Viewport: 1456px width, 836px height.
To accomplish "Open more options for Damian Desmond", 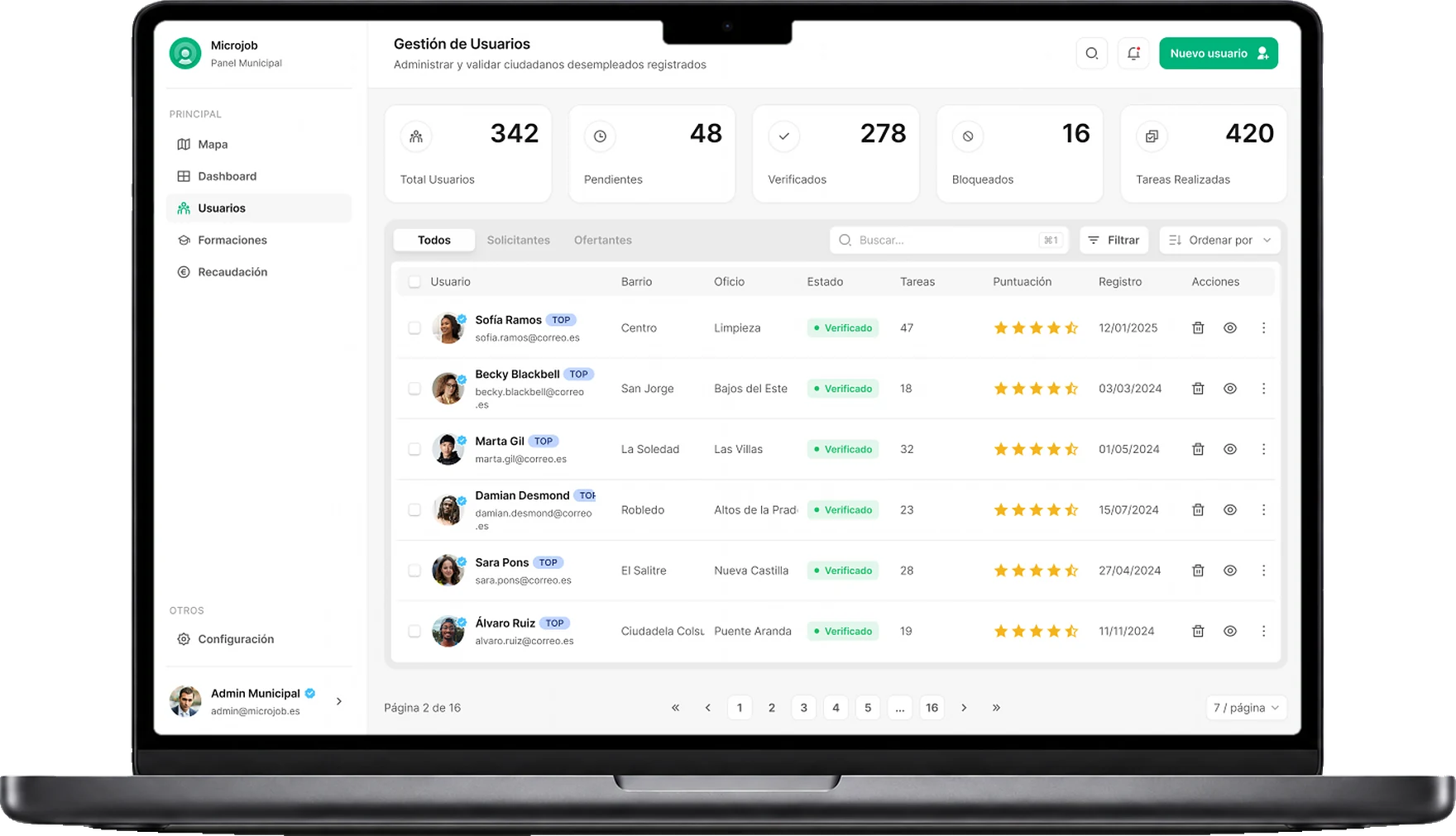I will (1263, 510).
